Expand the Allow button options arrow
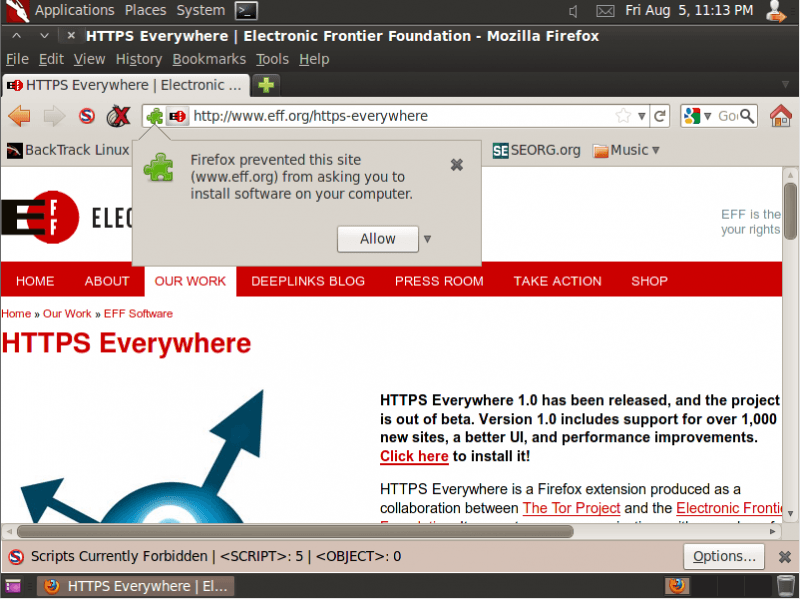 tap(428, 239)
